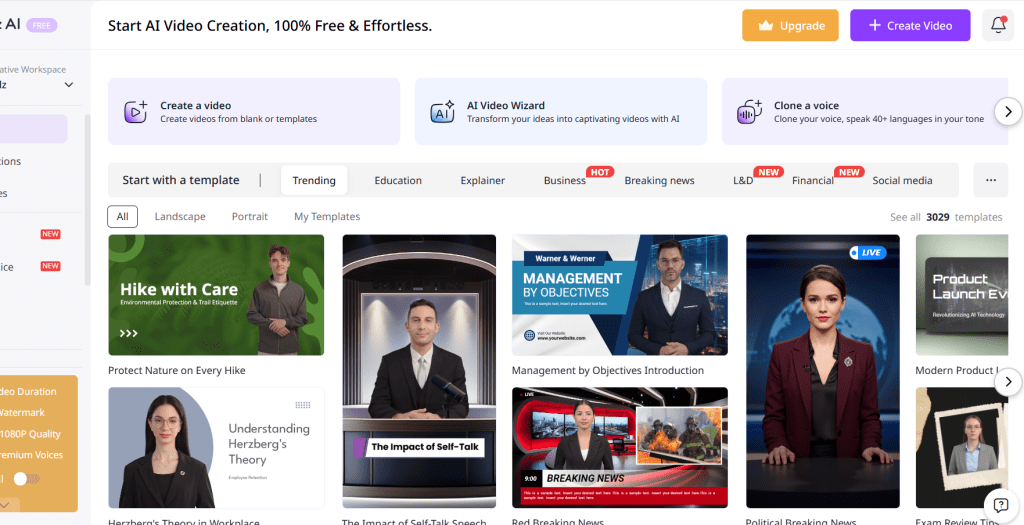
Task: Select the Social media template tab
Action: pyautogui.click(x=902, y=180)
